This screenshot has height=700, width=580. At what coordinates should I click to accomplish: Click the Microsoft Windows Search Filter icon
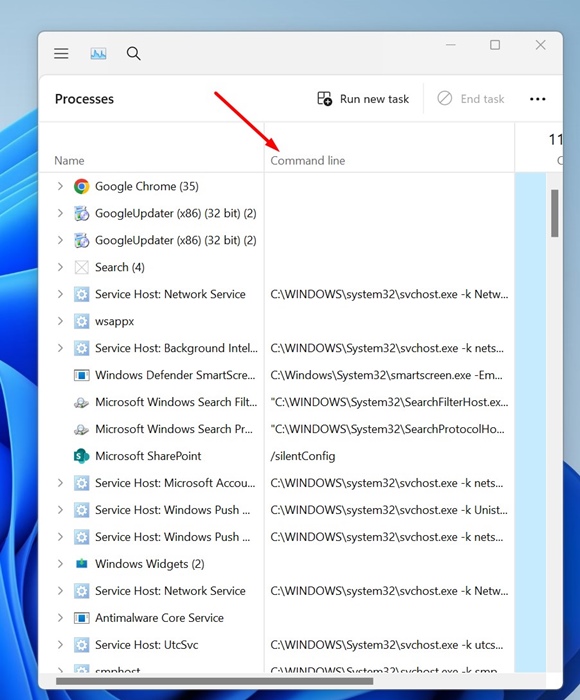[x=81, y=402]
